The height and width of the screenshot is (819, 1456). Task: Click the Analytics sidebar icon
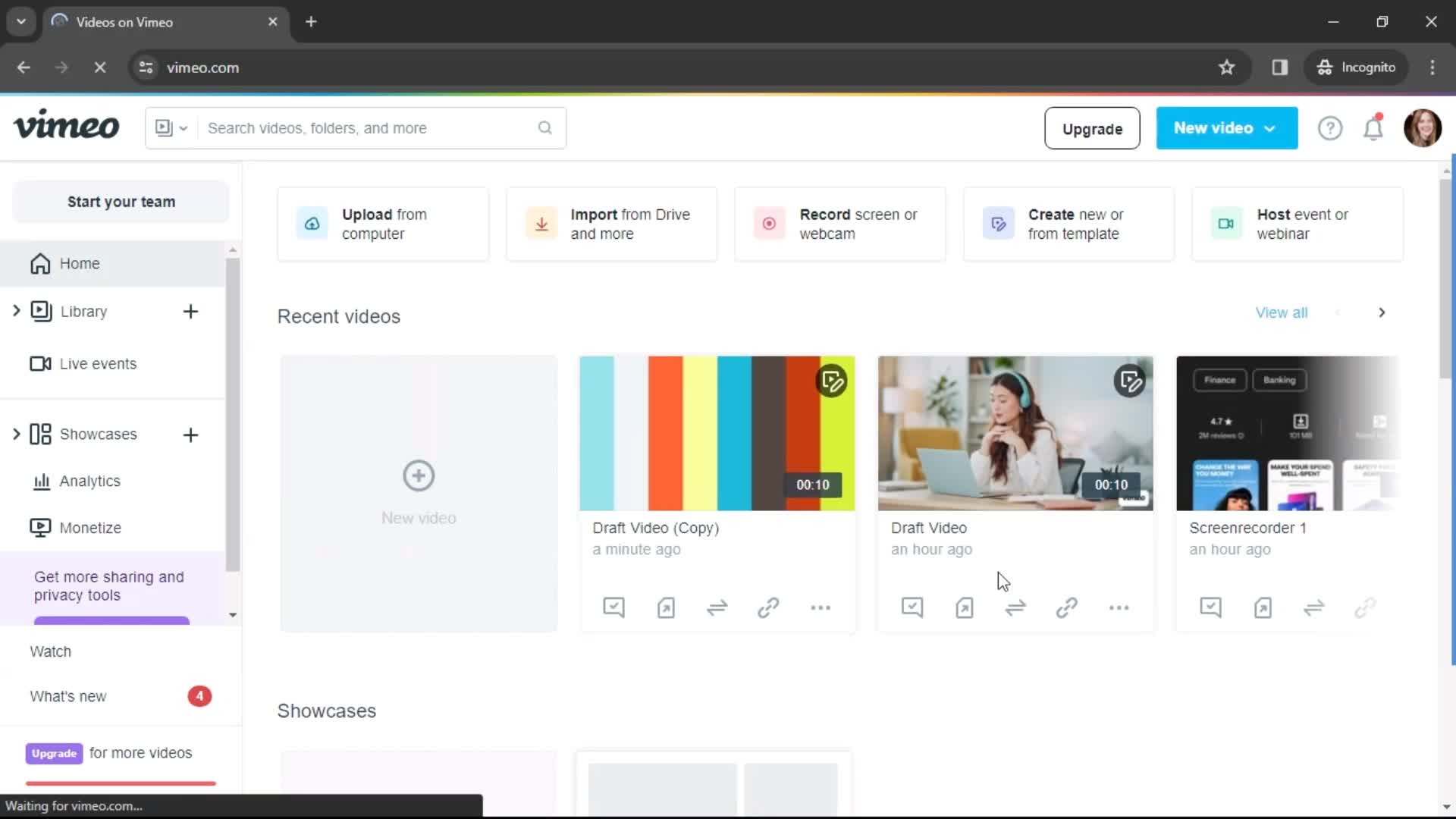click(x=41, y=481)
